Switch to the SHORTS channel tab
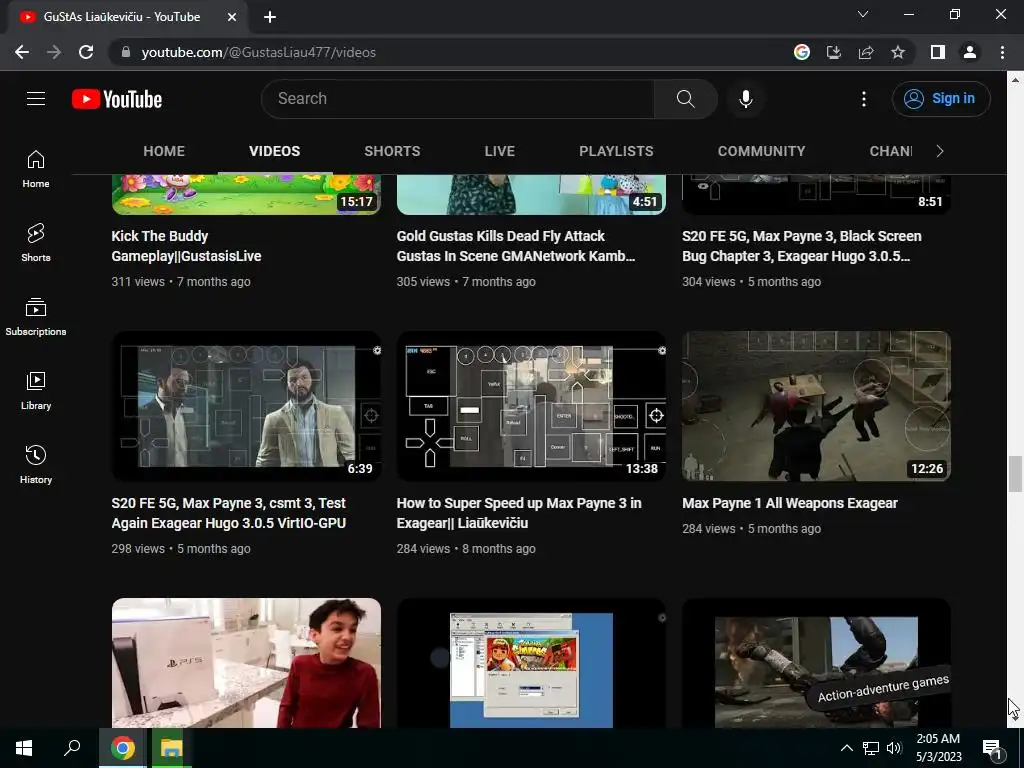 click(x=392, y=151)
